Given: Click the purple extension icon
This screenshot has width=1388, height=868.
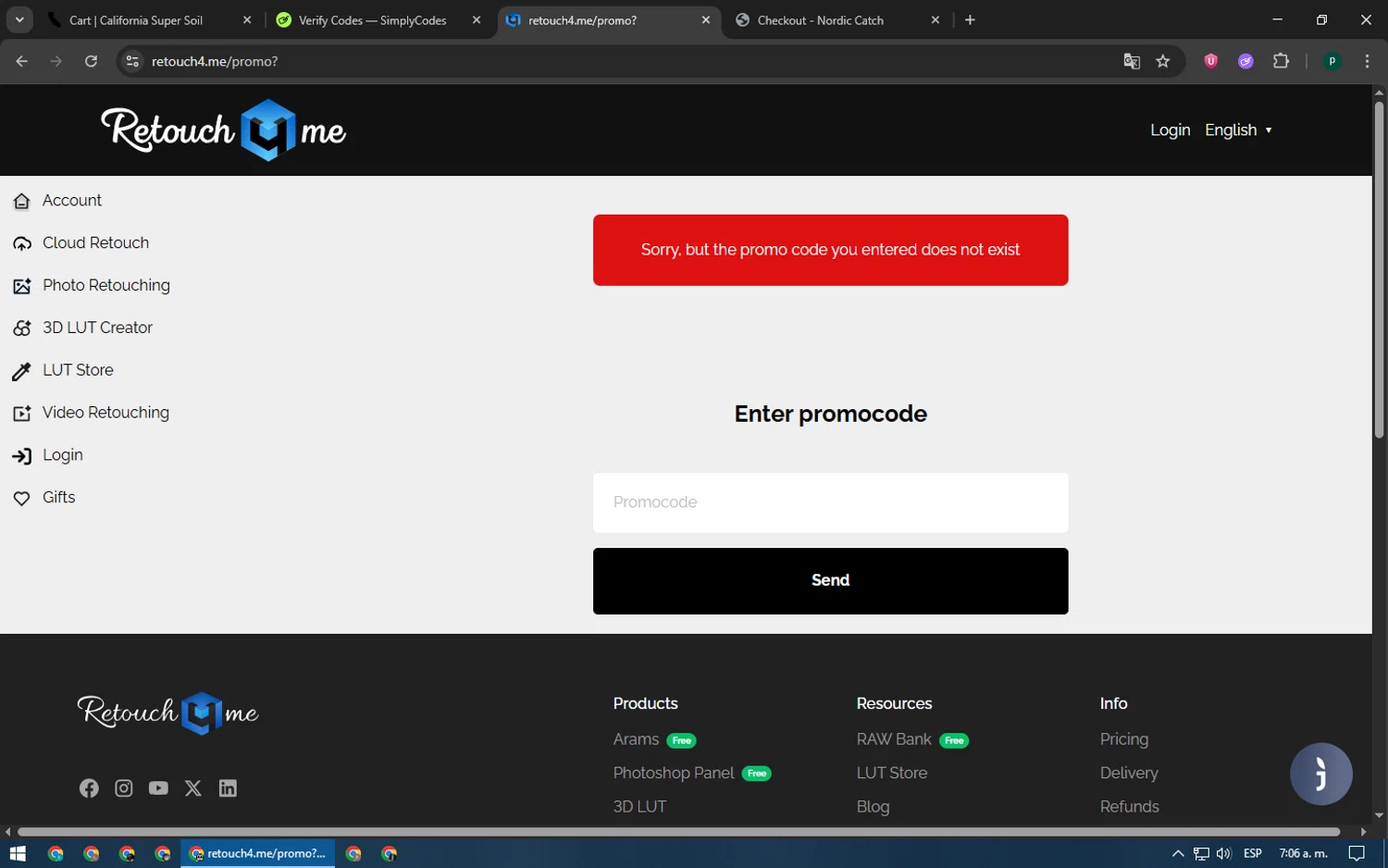Looking at the screenshot, I should tap(1245, 62).
